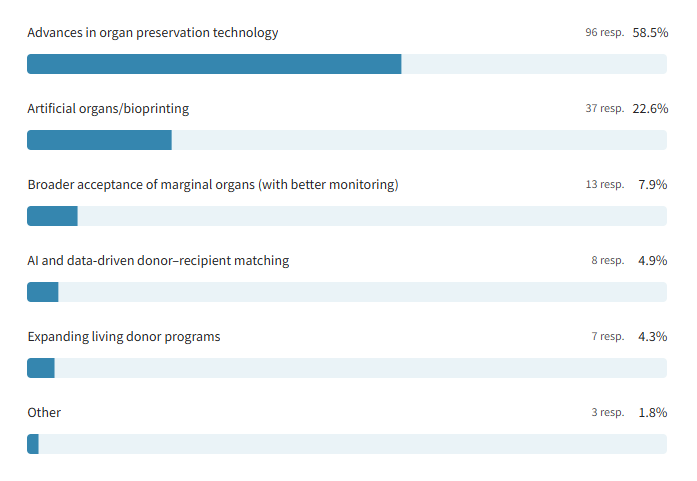Click the 'Artificial organs/bioprinting' option label
This screenshot has width=697, height=481.
point(108,109)
